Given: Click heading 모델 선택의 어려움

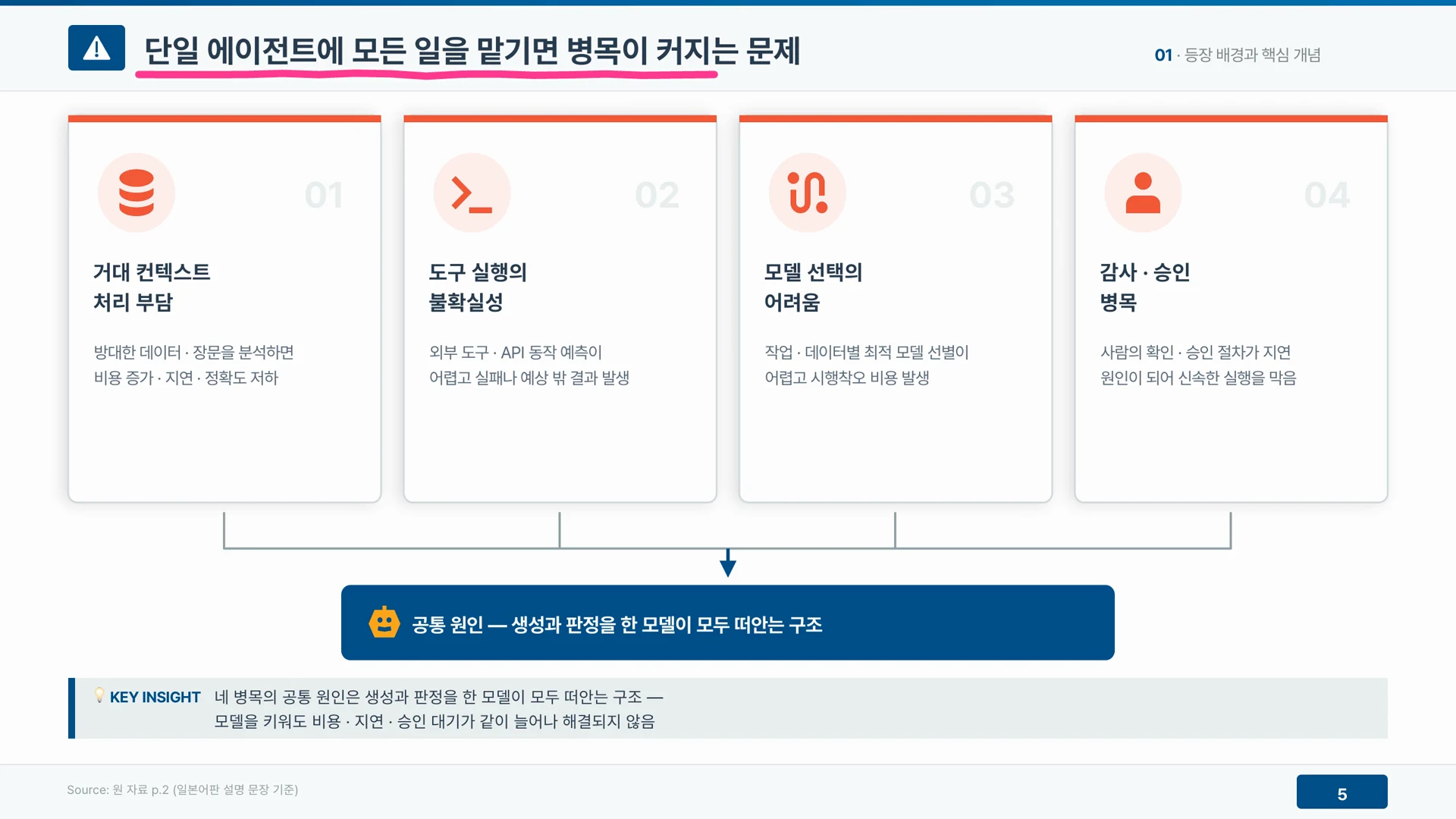Looking at the screenshot, I should point(814,287).
